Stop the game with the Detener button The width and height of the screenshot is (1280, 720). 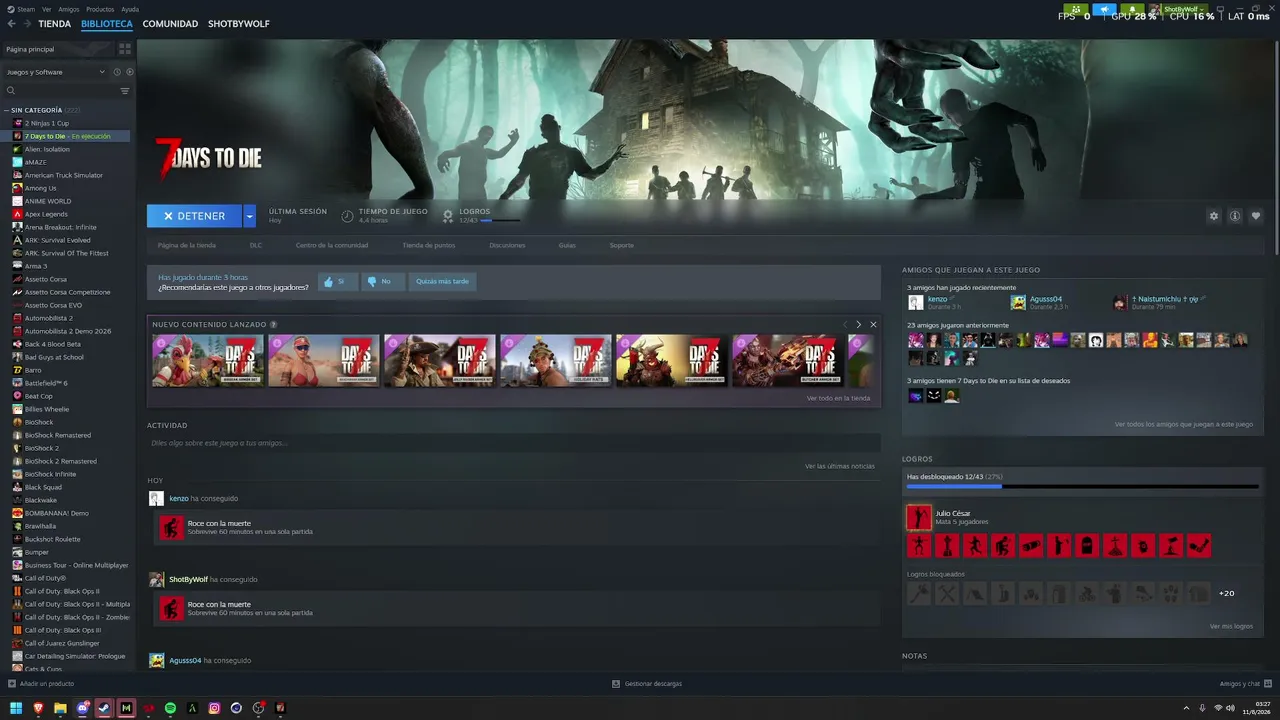pyautogui.click(x=194, y=216)
